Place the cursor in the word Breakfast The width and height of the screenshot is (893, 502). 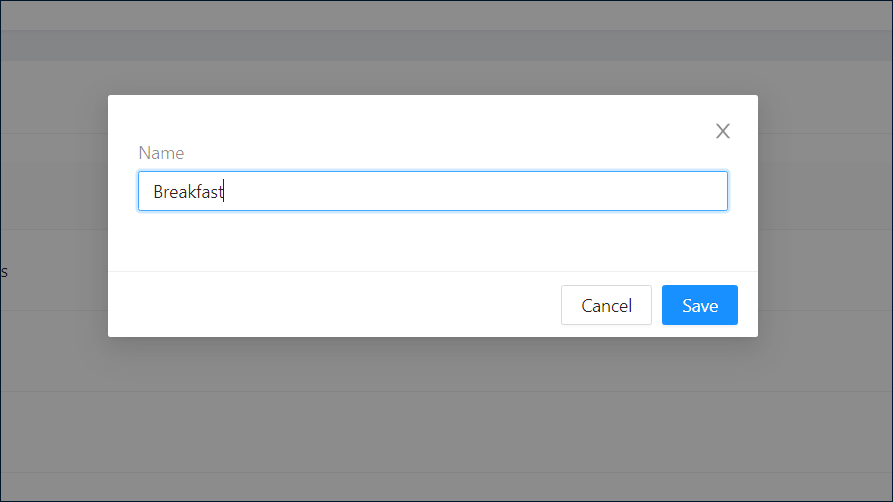point(188,191)
